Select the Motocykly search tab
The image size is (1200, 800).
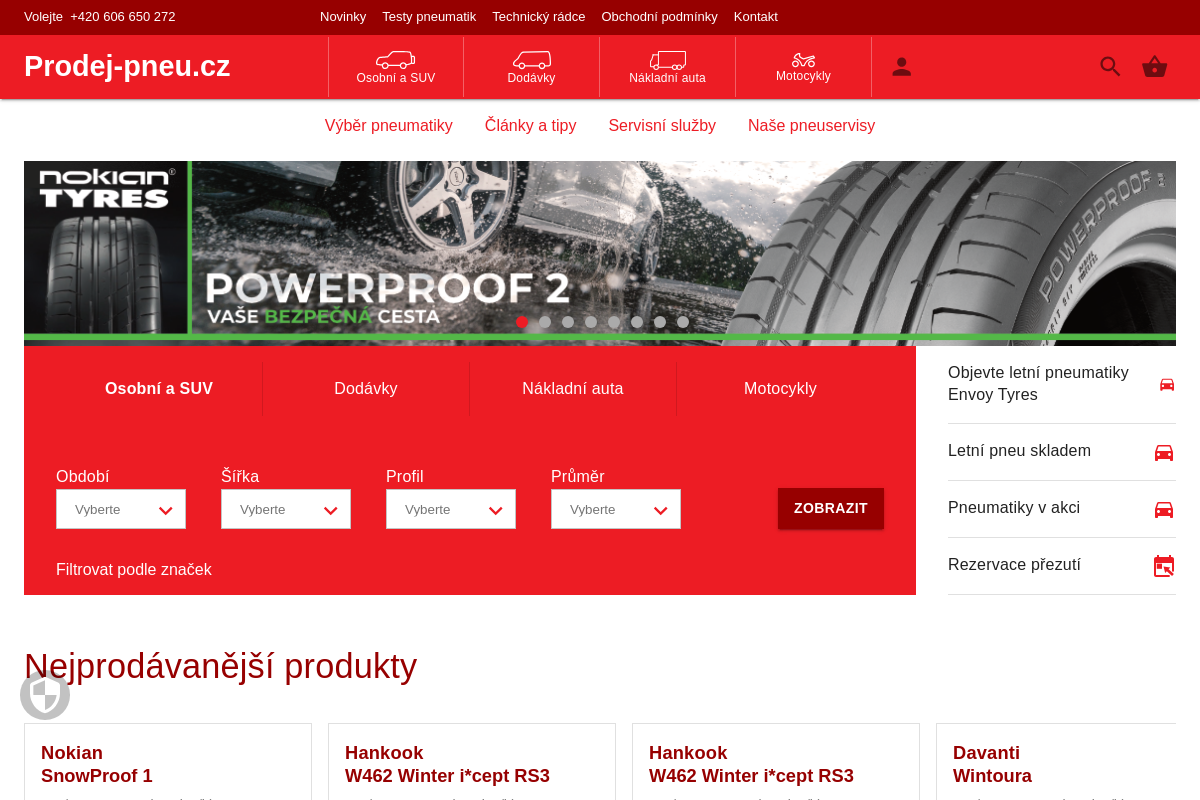780,388
